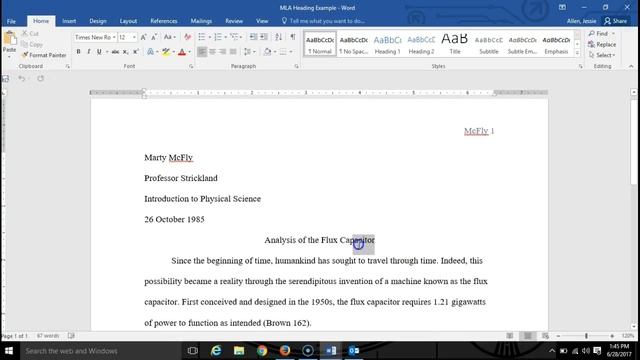Screen dimensions: 640x360
Task: Open the font color dropdown arrow
Action: coord(189,52)
